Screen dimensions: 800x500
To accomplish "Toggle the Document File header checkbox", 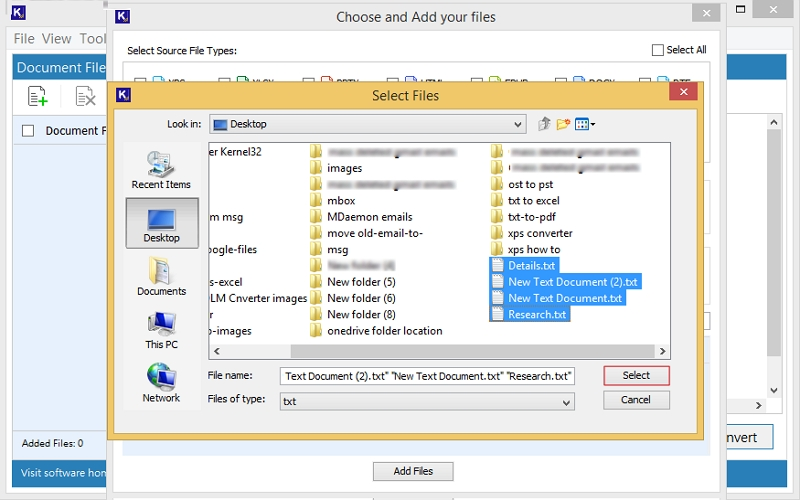I will (x=28, y=131).
